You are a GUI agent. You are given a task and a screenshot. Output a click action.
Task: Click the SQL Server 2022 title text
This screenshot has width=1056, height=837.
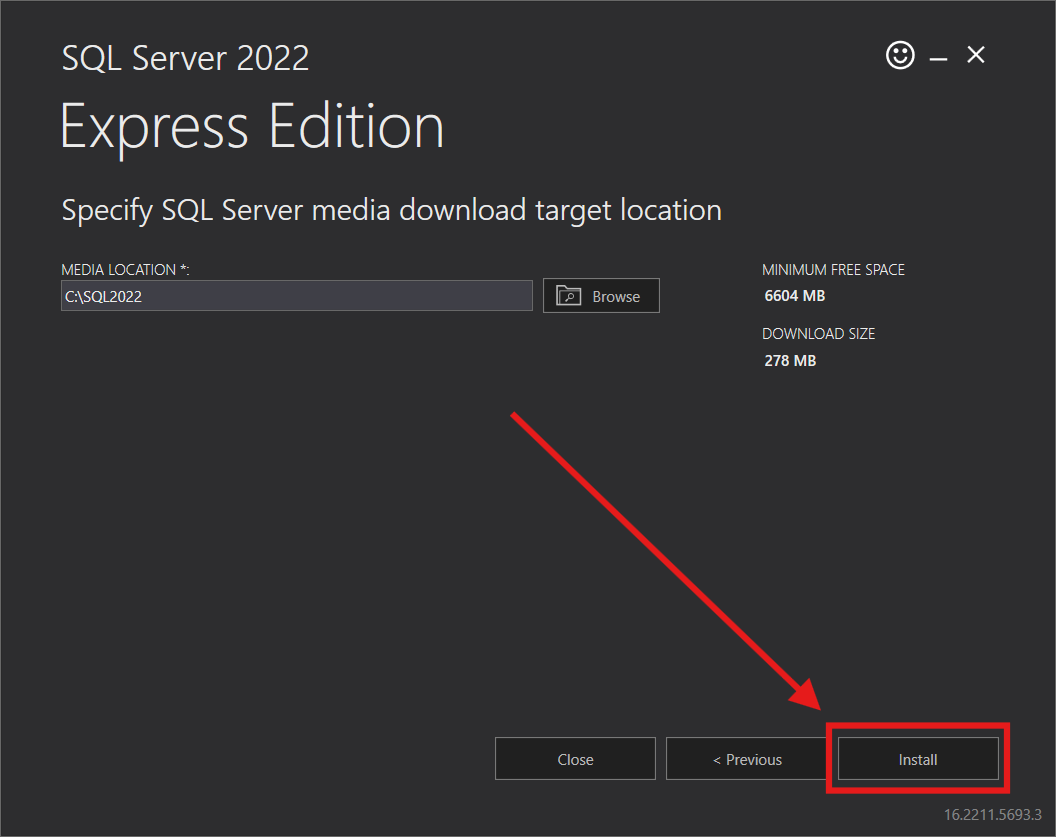click(185, 58)
